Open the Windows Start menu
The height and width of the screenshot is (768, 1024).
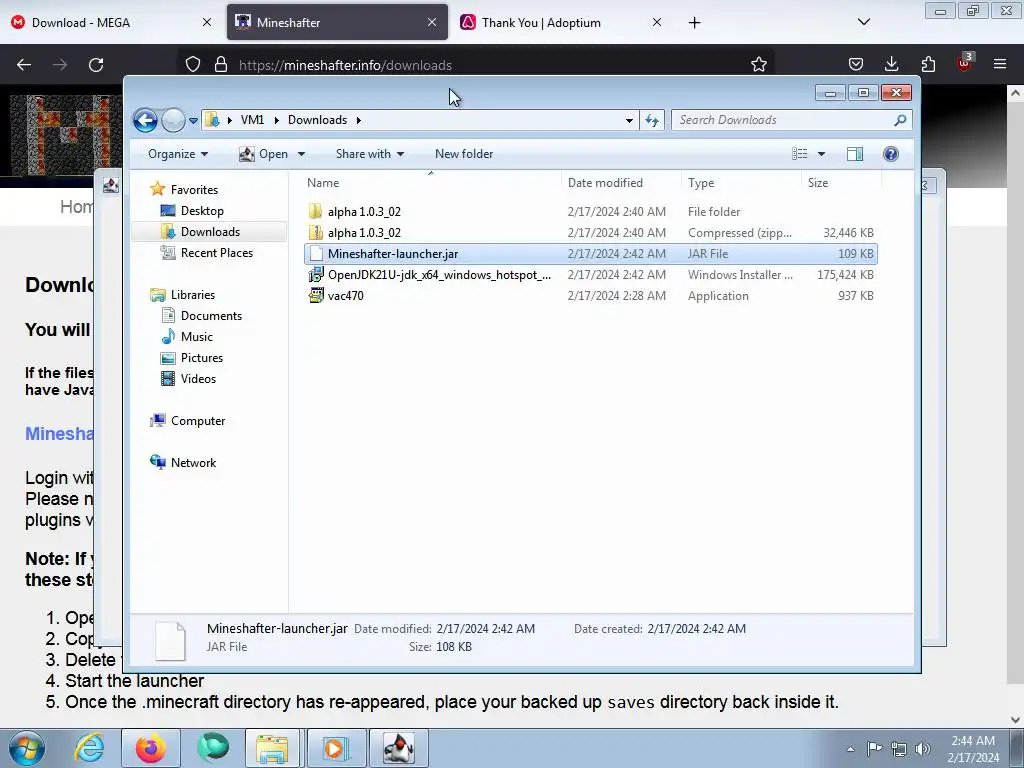point(27,748)
